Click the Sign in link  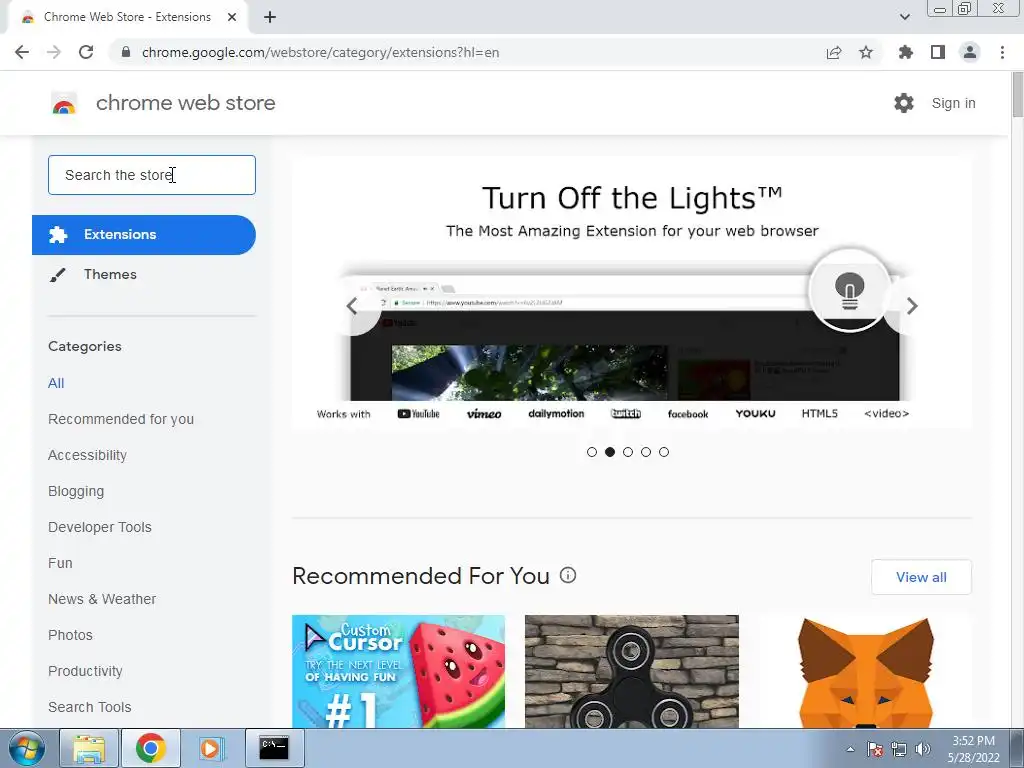coord(953,103)
